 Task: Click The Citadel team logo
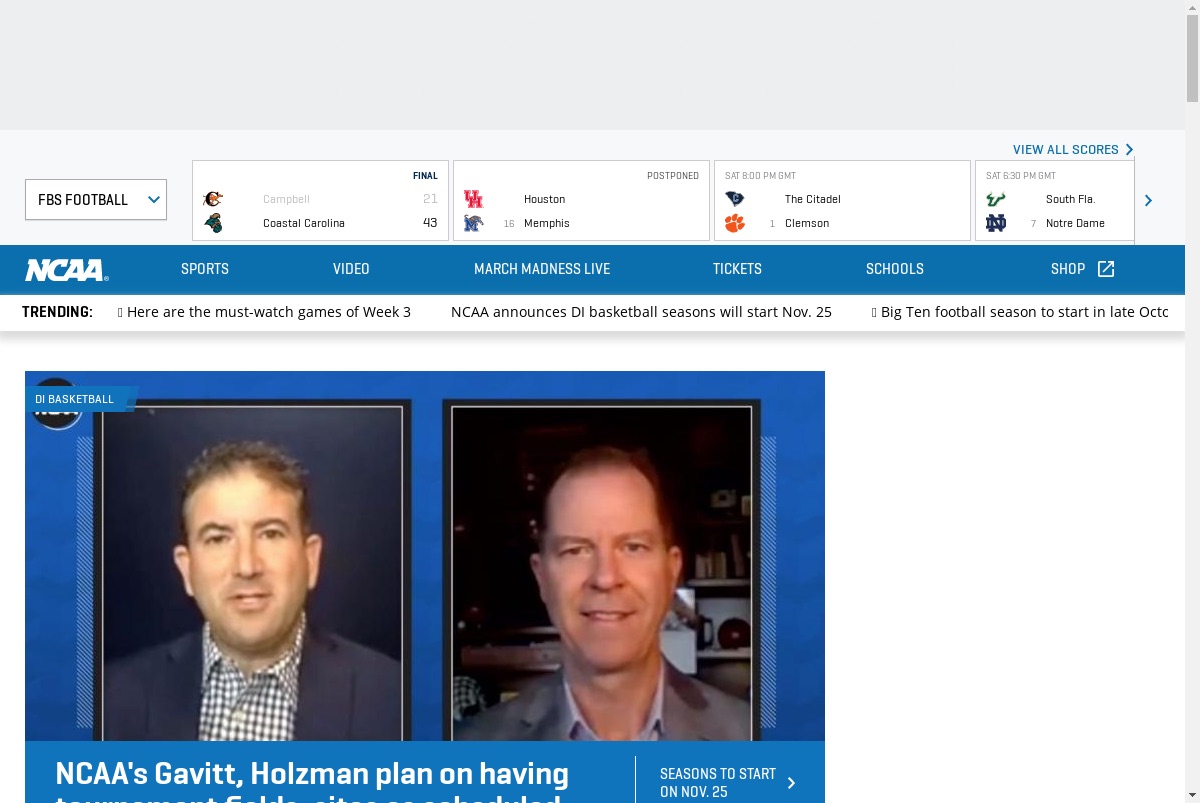coord(735,199)
